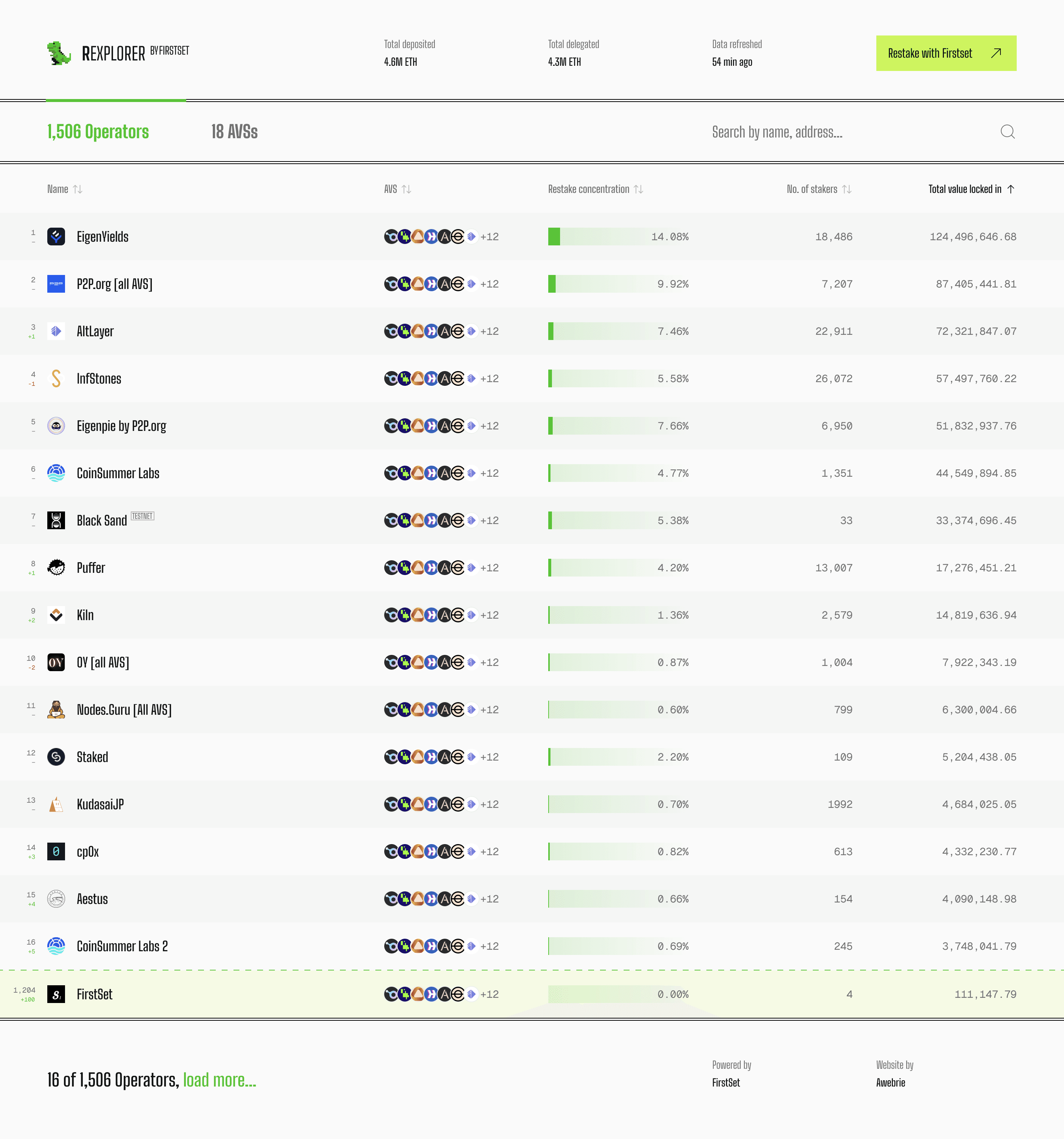Click the load more link
Viewport: 1064px width, 1139px height.
pyautogui.click(x=219, y=1080)
